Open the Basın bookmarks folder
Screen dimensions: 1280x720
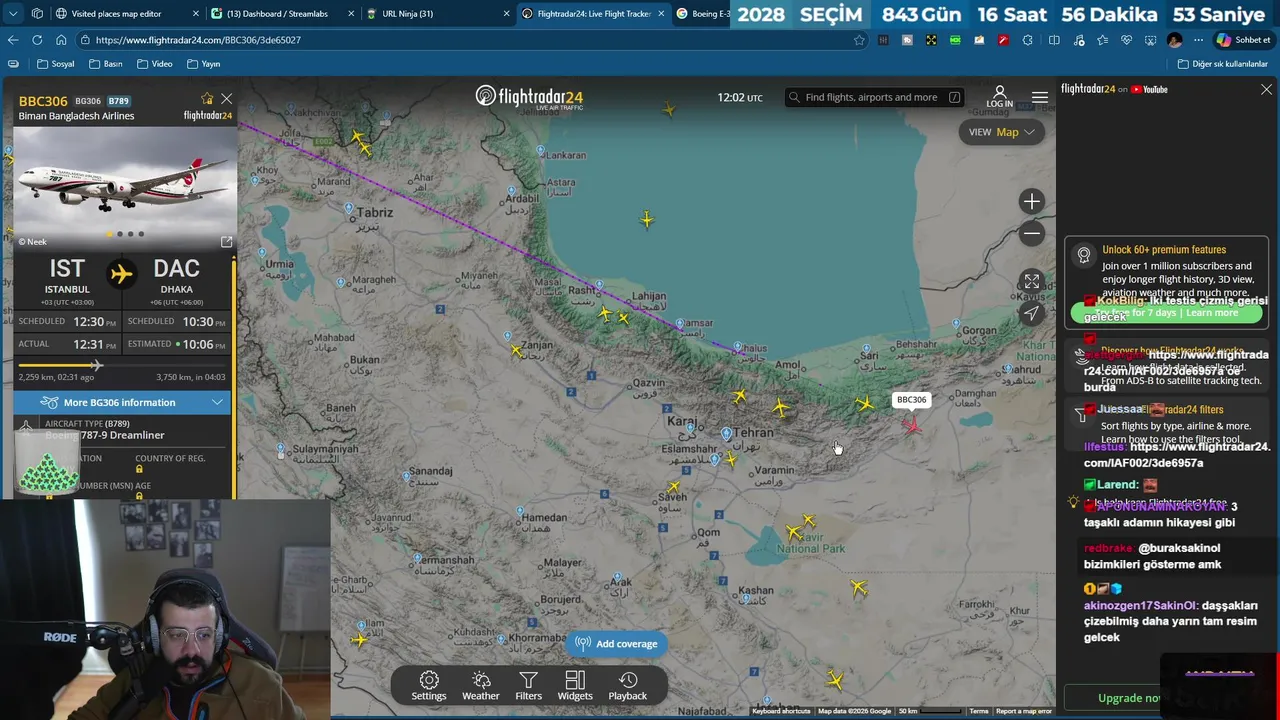[x=106, y=64]
